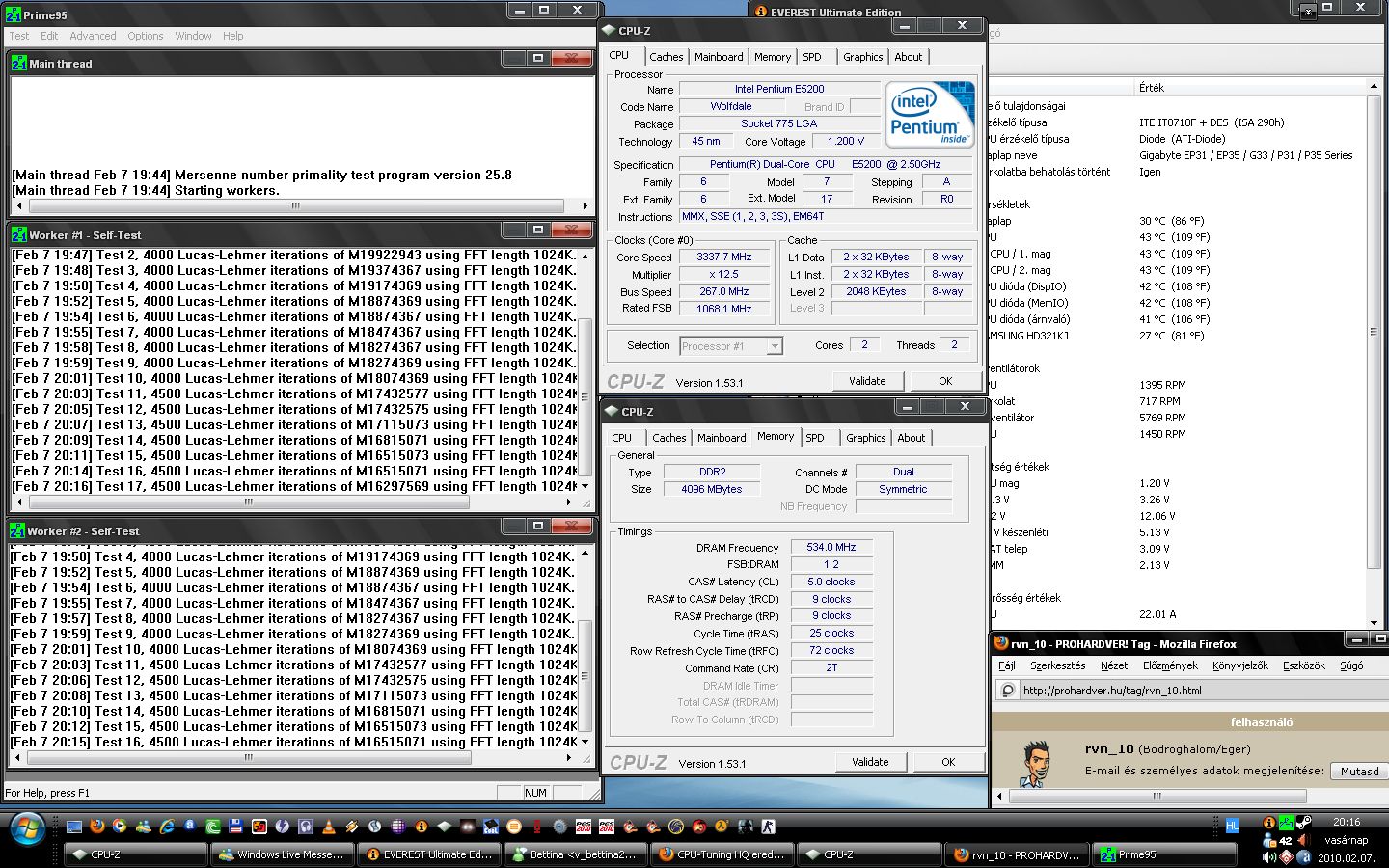This screenshot has width=1389, height=868.
Task: Open Prime95 Advanced menu
Action: [93, 36]
